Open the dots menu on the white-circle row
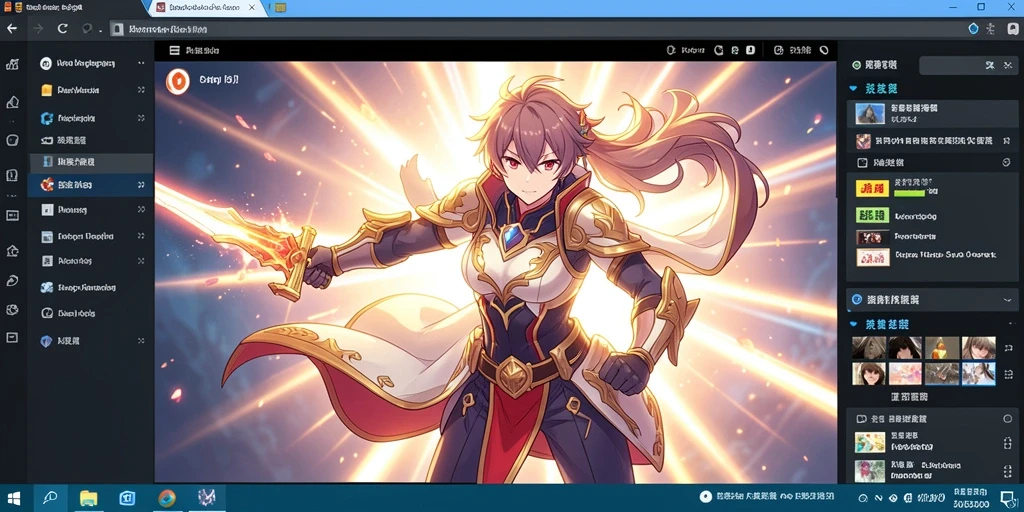 pos(141,63)
